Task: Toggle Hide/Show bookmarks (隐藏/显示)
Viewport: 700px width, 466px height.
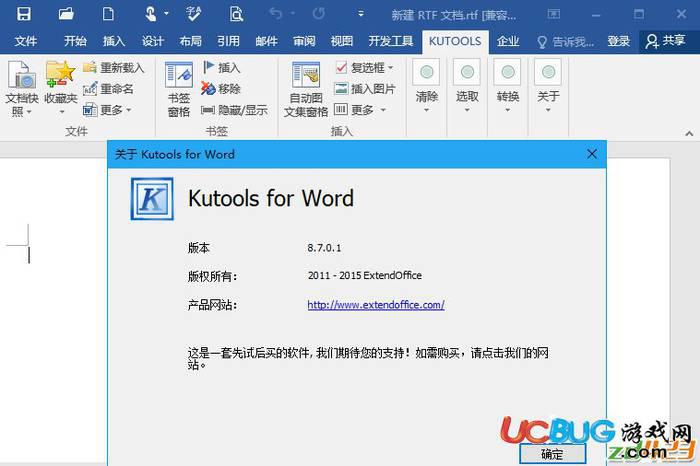Action: [x=234, y=110]
